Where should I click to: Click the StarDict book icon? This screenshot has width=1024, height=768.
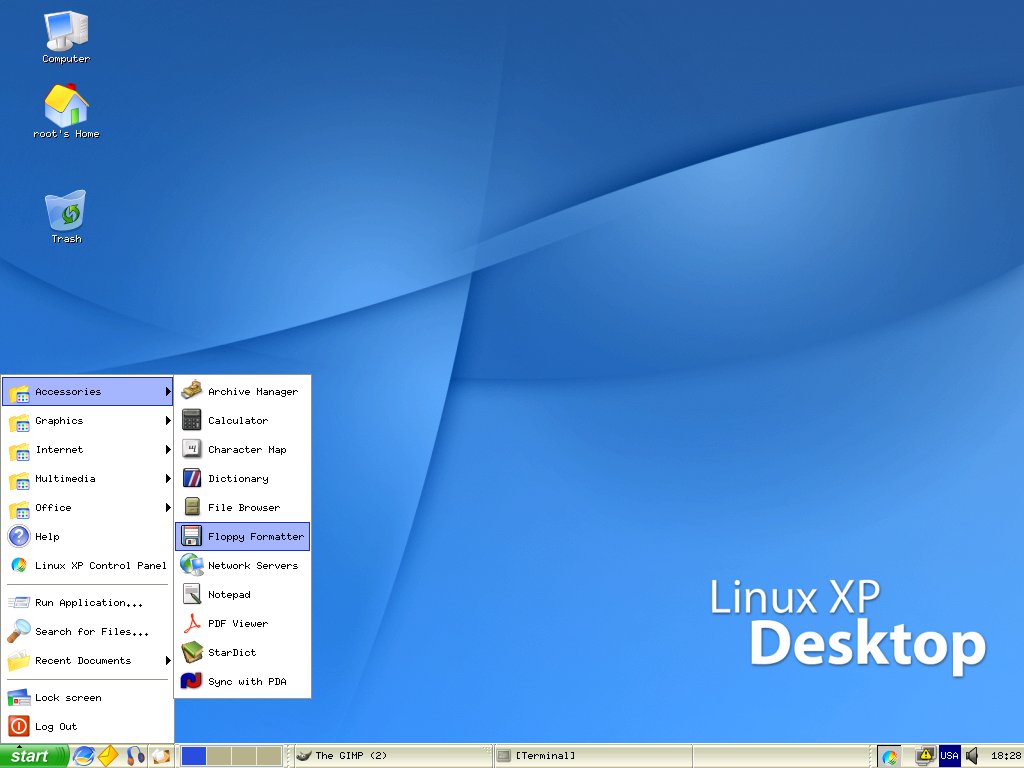[x=192, y=652]
